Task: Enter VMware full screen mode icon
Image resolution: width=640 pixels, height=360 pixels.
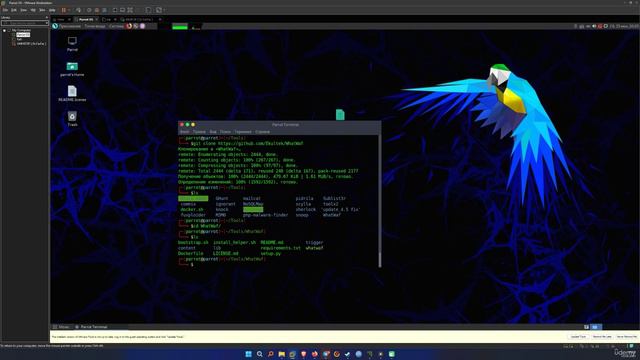Action: [130, 10]
